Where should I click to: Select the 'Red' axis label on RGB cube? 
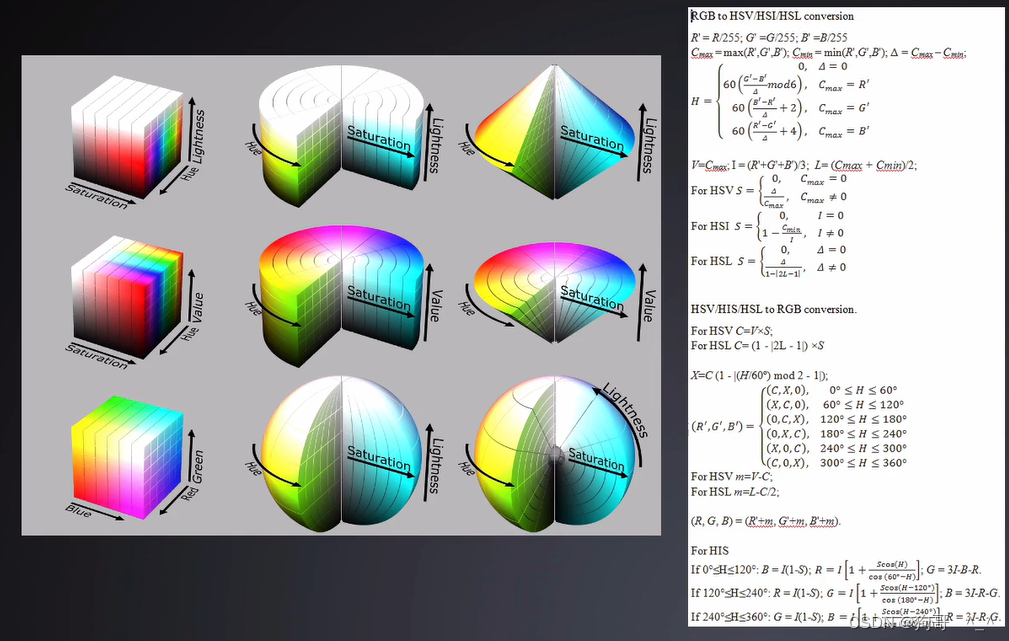pyautogui.click(x=189, y=493)
